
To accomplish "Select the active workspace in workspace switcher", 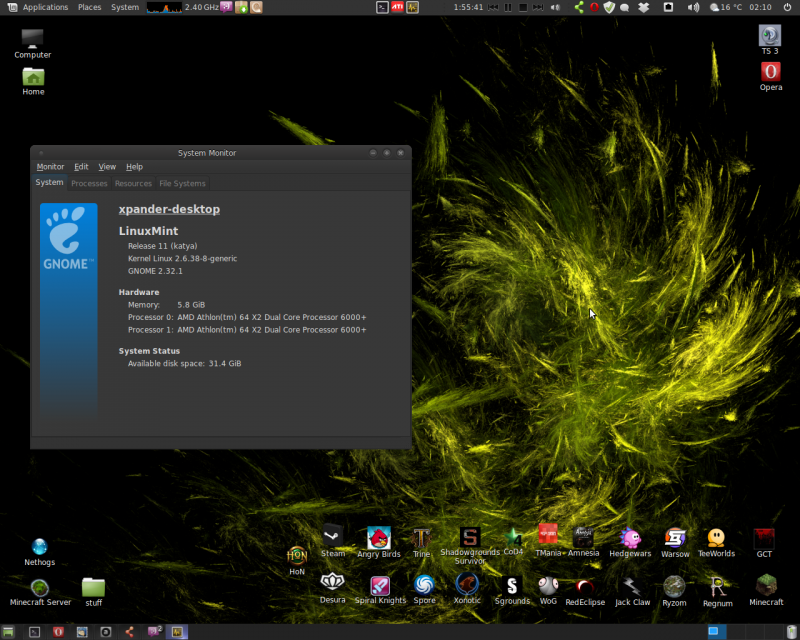I will (x=717, y=632).
